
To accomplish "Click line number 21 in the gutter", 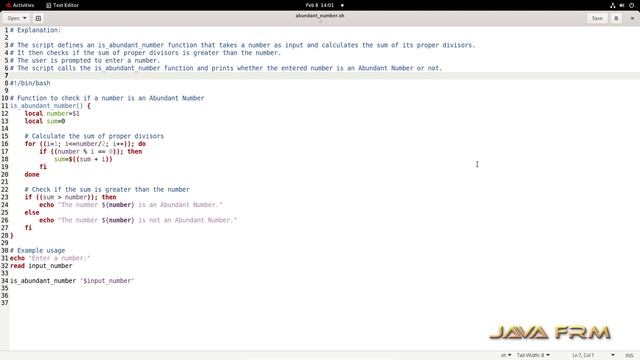I will 4,182.
